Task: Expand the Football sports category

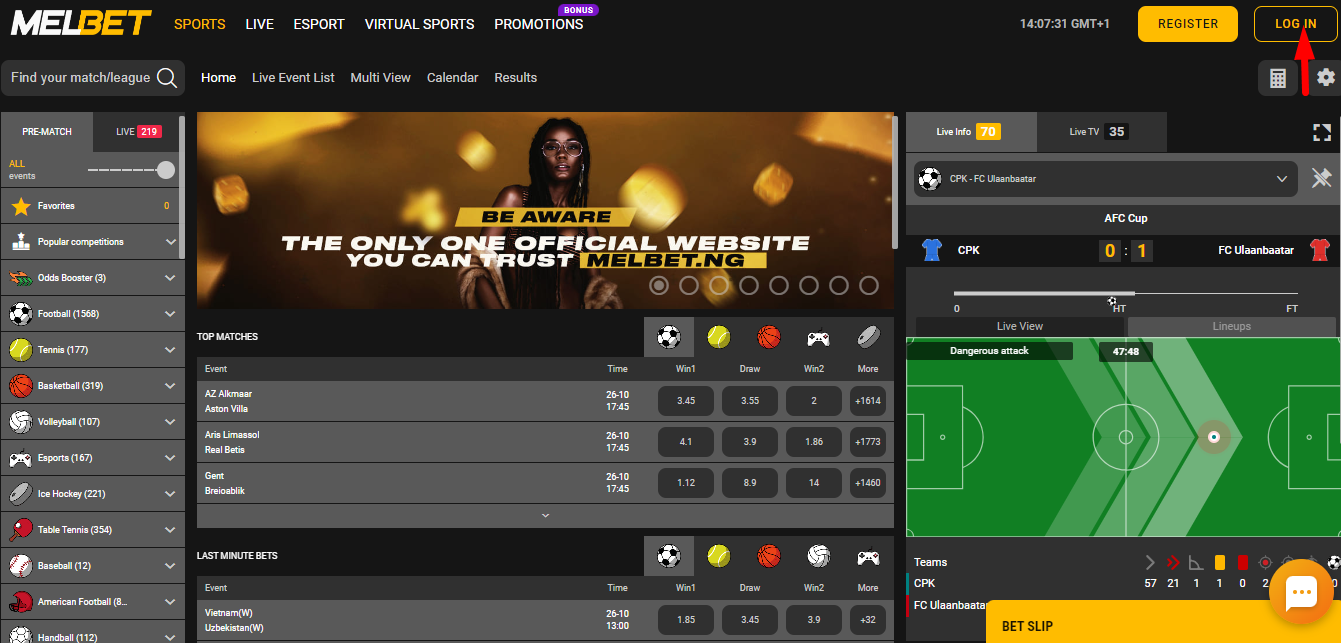Action: 170,314
